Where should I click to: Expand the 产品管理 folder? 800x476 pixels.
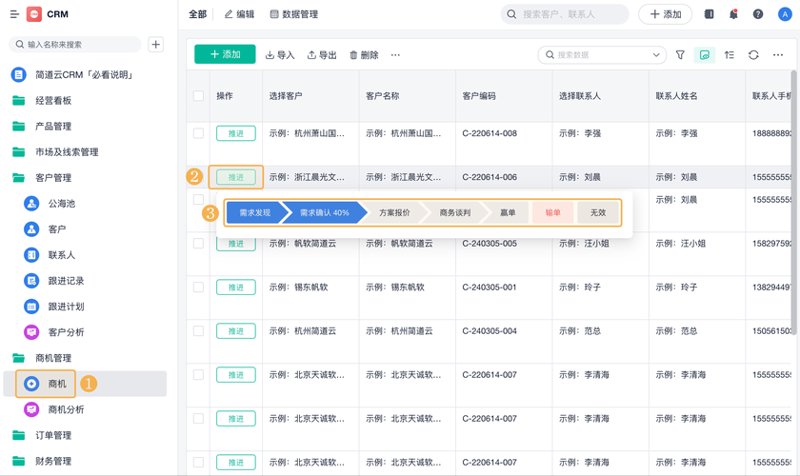[53, 126]
